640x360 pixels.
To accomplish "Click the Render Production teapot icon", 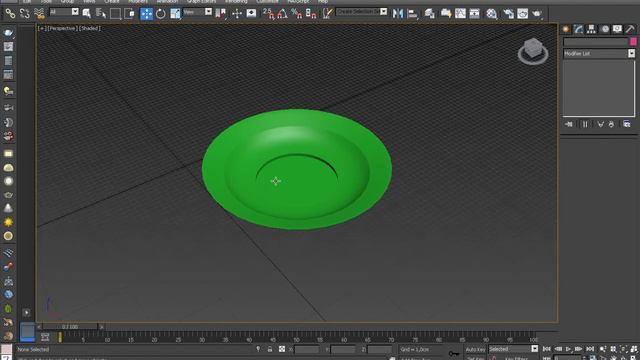I will [x=537, y=14].
